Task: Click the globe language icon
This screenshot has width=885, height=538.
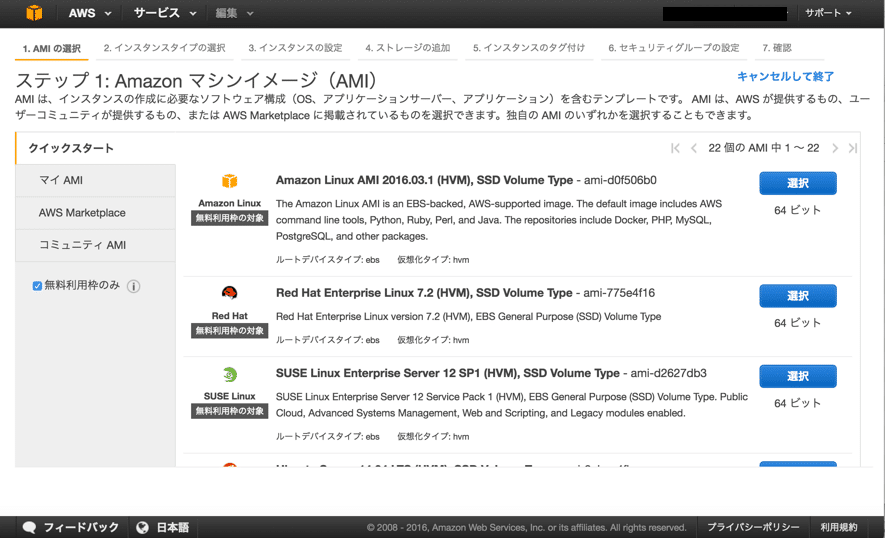Action: click(142, 527)
